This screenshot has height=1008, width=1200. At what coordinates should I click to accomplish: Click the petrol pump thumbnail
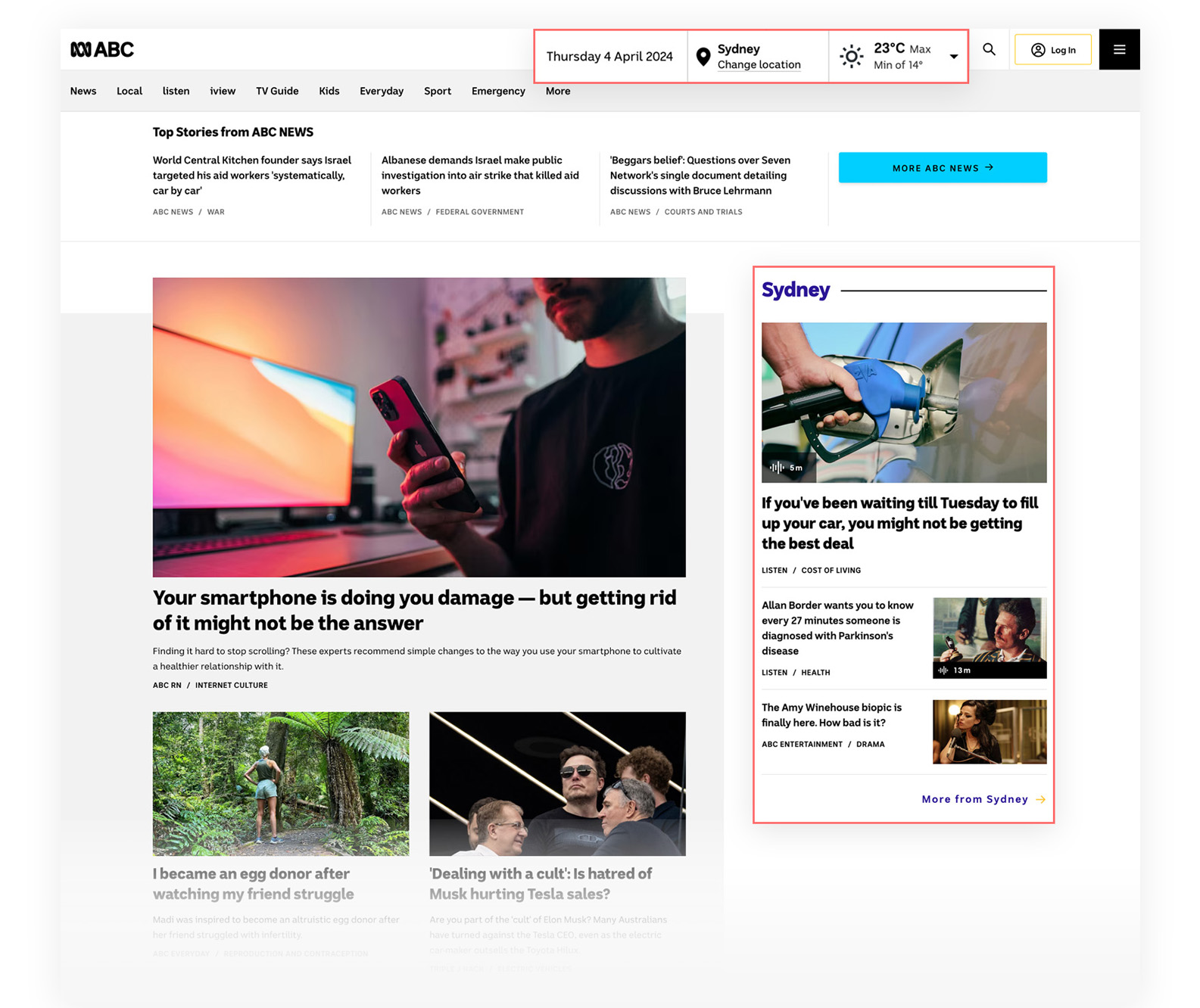click(x=904, y=403)
